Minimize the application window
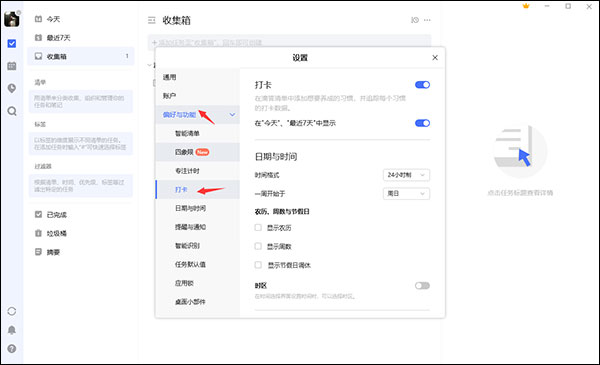This screenshot has width=600, height=365. pos(547,6)
